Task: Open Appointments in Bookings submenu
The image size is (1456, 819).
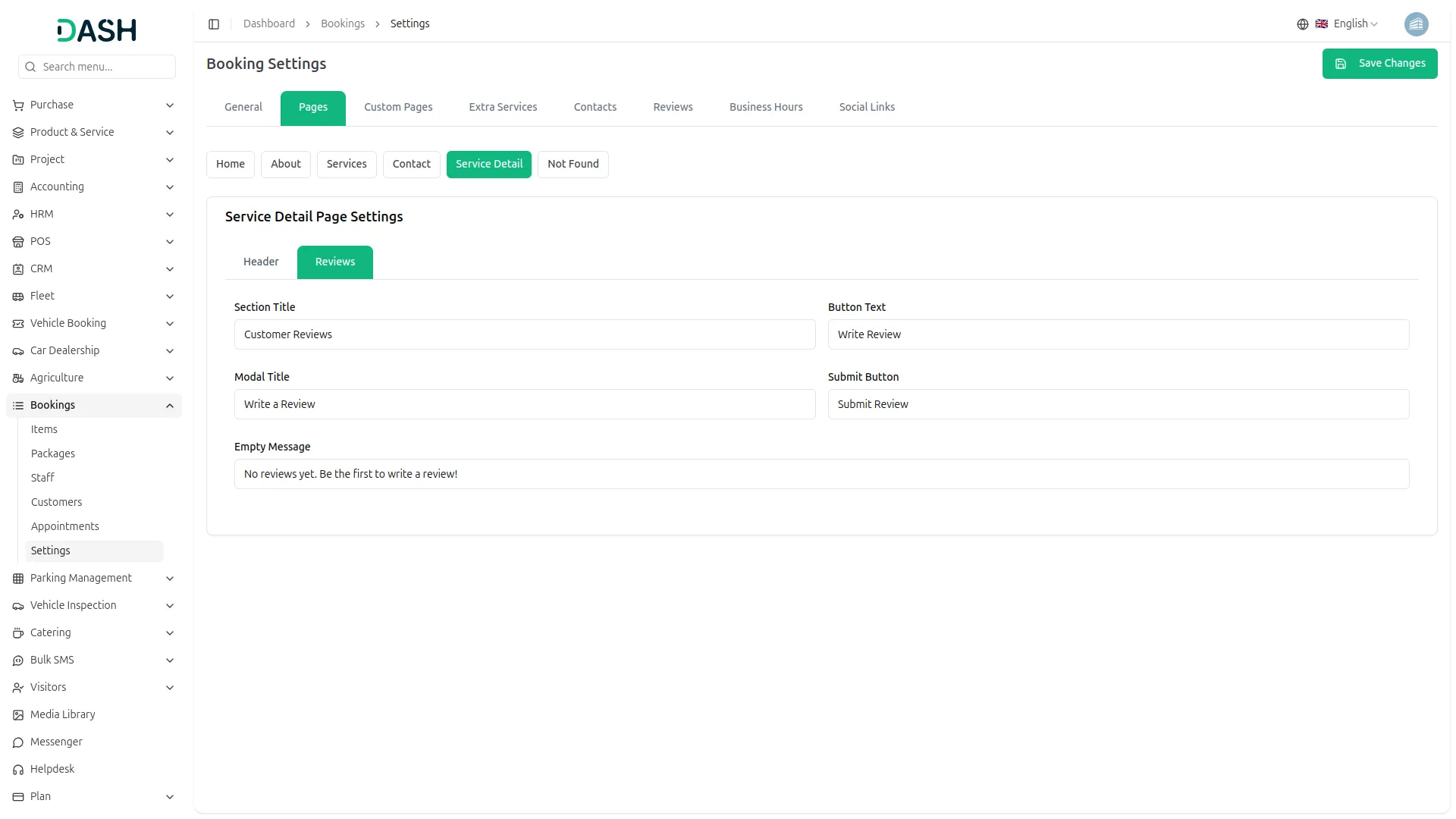Action: click(x=65, y=526)
